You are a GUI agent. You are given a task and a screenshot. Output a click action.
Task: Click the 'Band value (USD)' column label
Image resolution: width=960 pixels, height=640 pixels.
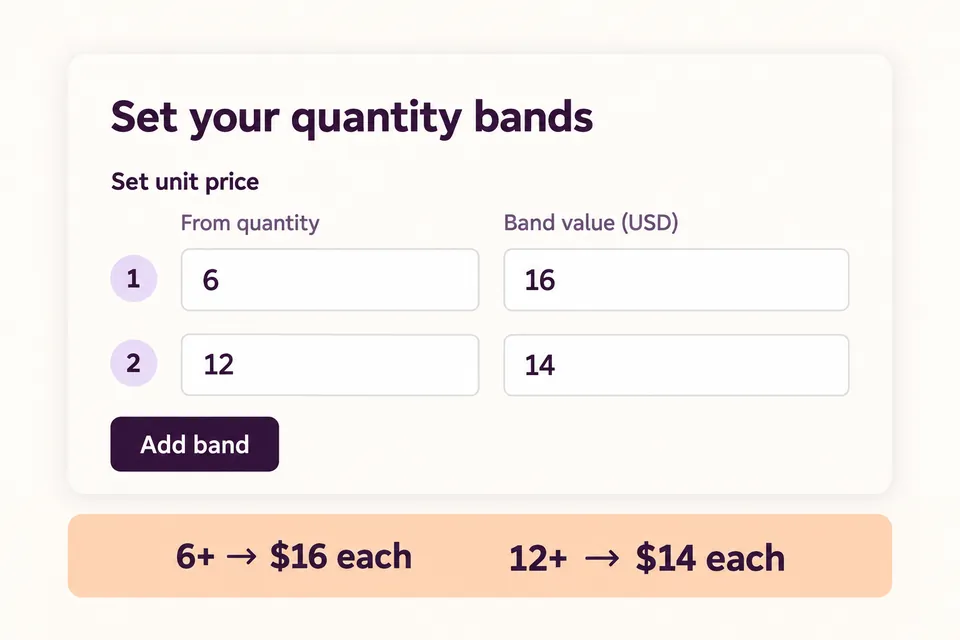tap(591, 222)
